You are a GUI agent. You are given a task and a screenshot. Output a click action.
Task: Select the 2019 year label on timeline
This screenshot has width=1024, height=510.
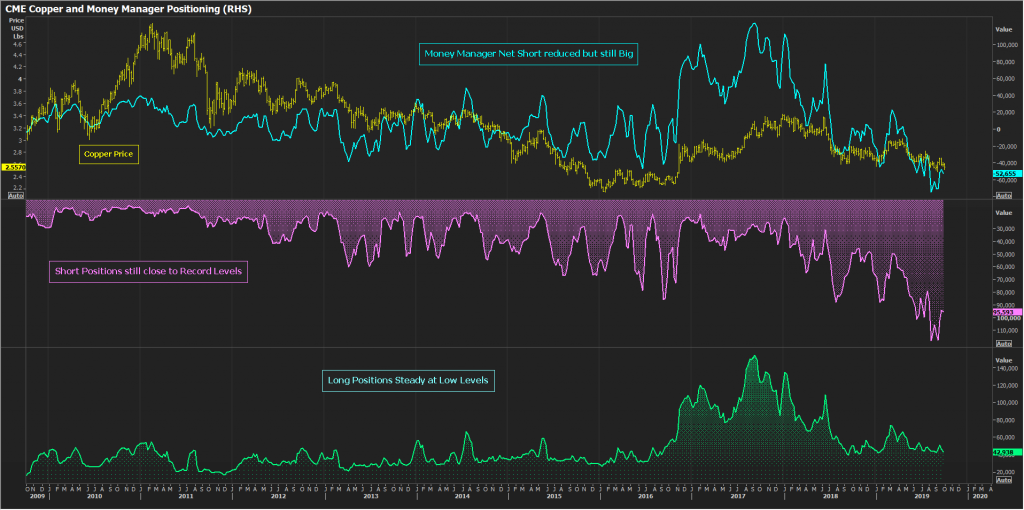tap(922, 496)
